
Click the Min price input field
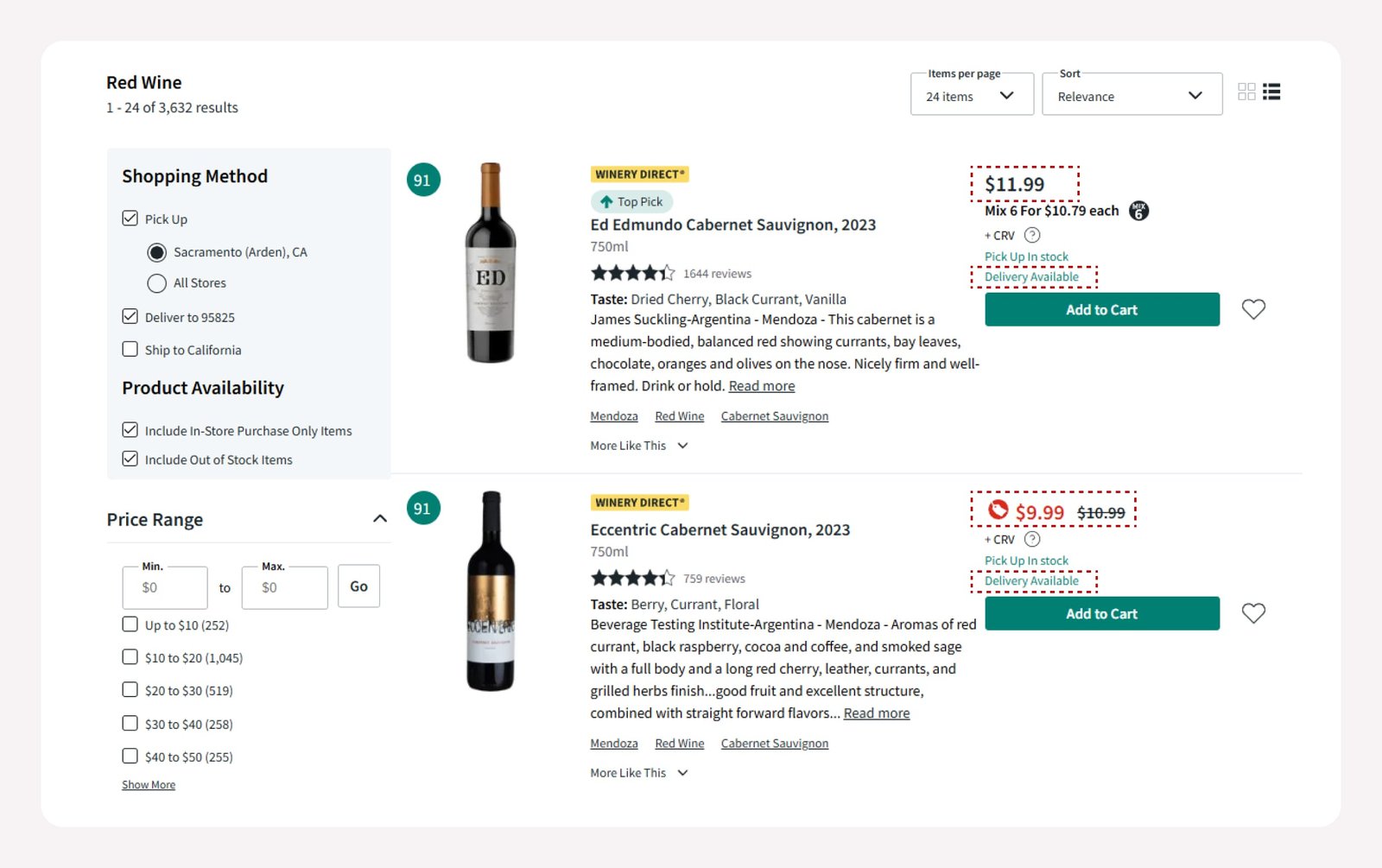[x=164, y=587]
